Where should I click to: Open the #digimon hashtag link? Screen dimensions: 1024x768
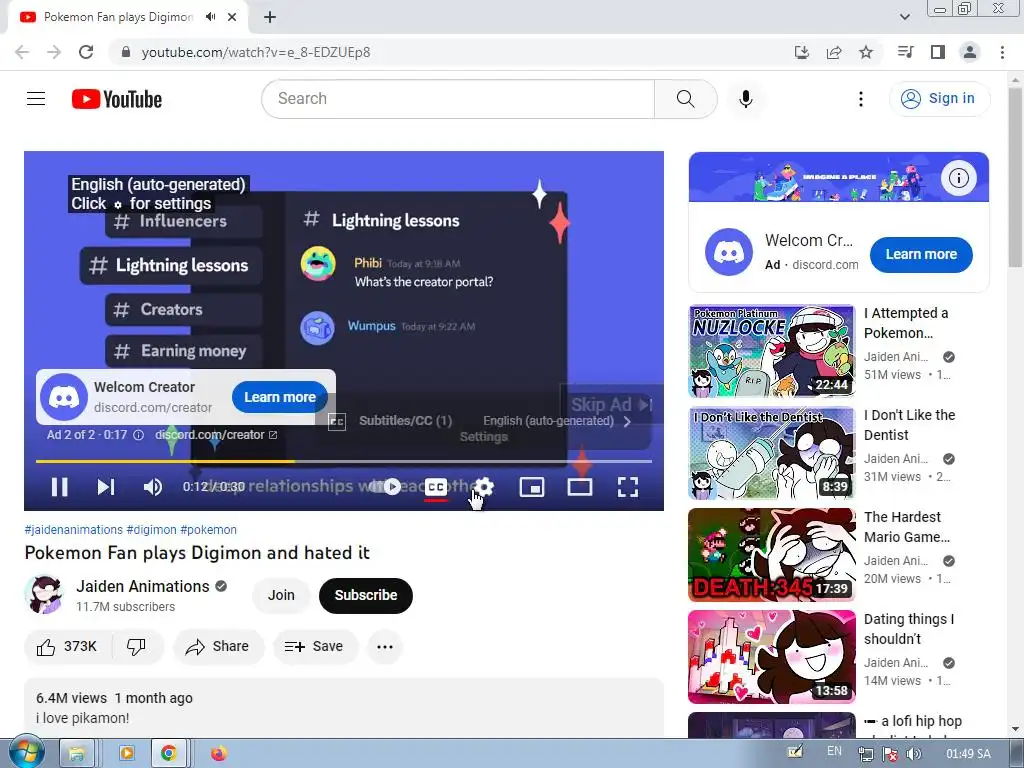[x=151, y=530]
